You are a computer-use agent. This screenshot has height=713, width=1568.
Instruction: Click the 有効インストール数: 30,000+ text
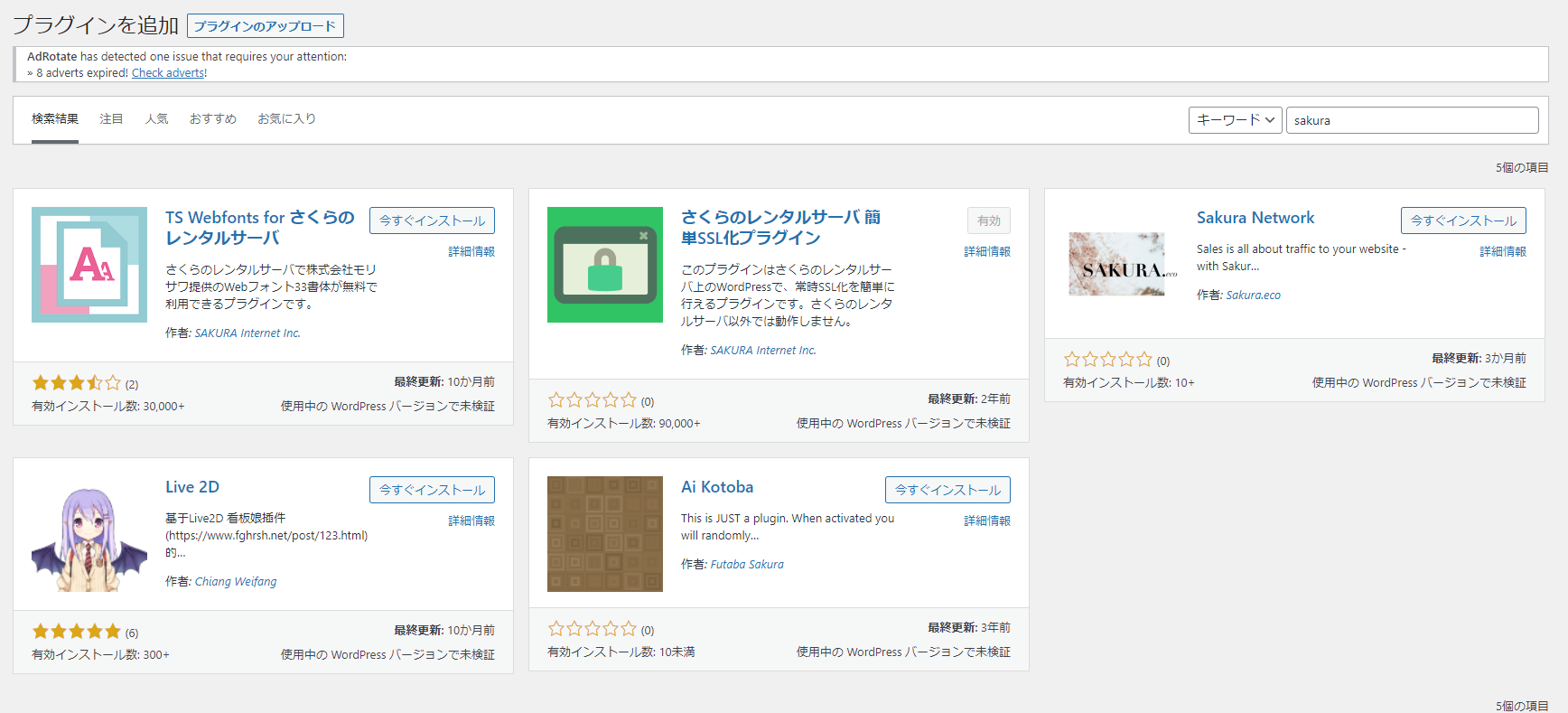(x=108, y=407)
